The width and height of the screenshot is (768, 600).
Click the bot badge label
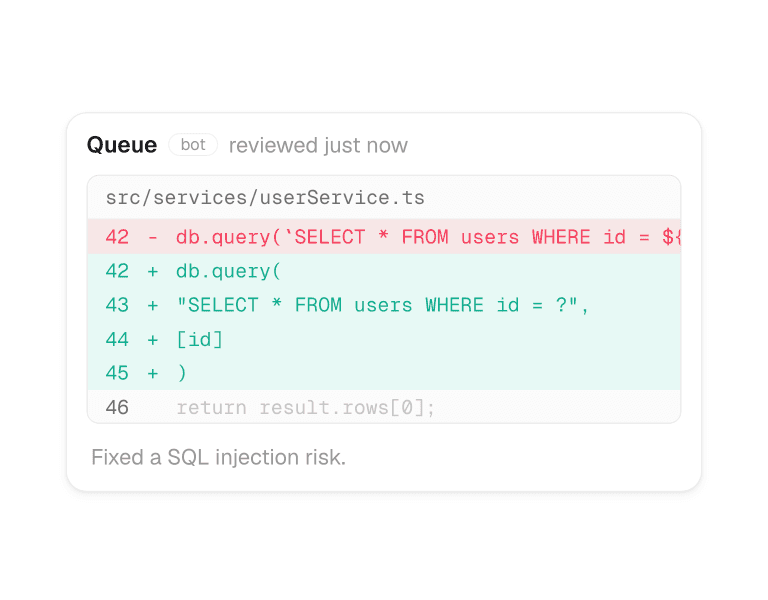(x=193, y=144)
